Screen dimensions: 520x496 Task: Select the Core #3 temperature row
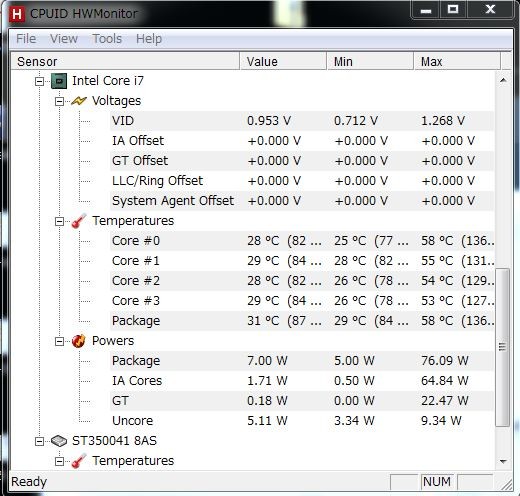click(x=302, y=301)
